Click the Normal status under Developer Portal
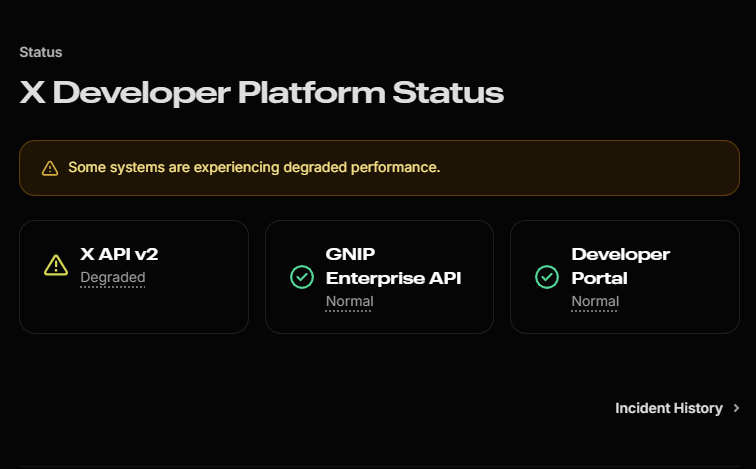This screenshot has width=756, height=469. tap(595, 301)
